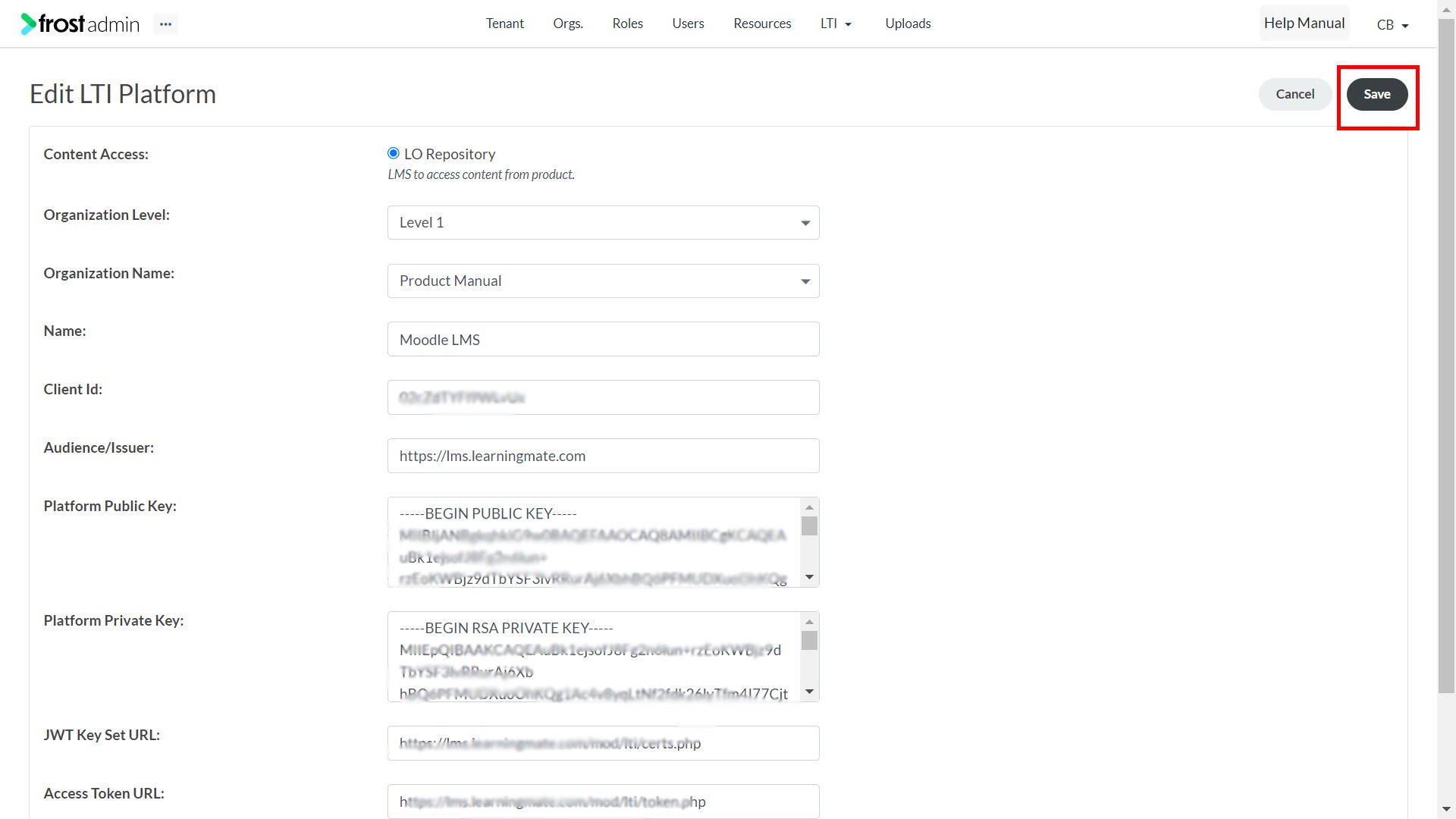Open the ellipsis menu beside frost admin logo
The width and height of the screenshot is (1456, 819).
tap(165, 24)
